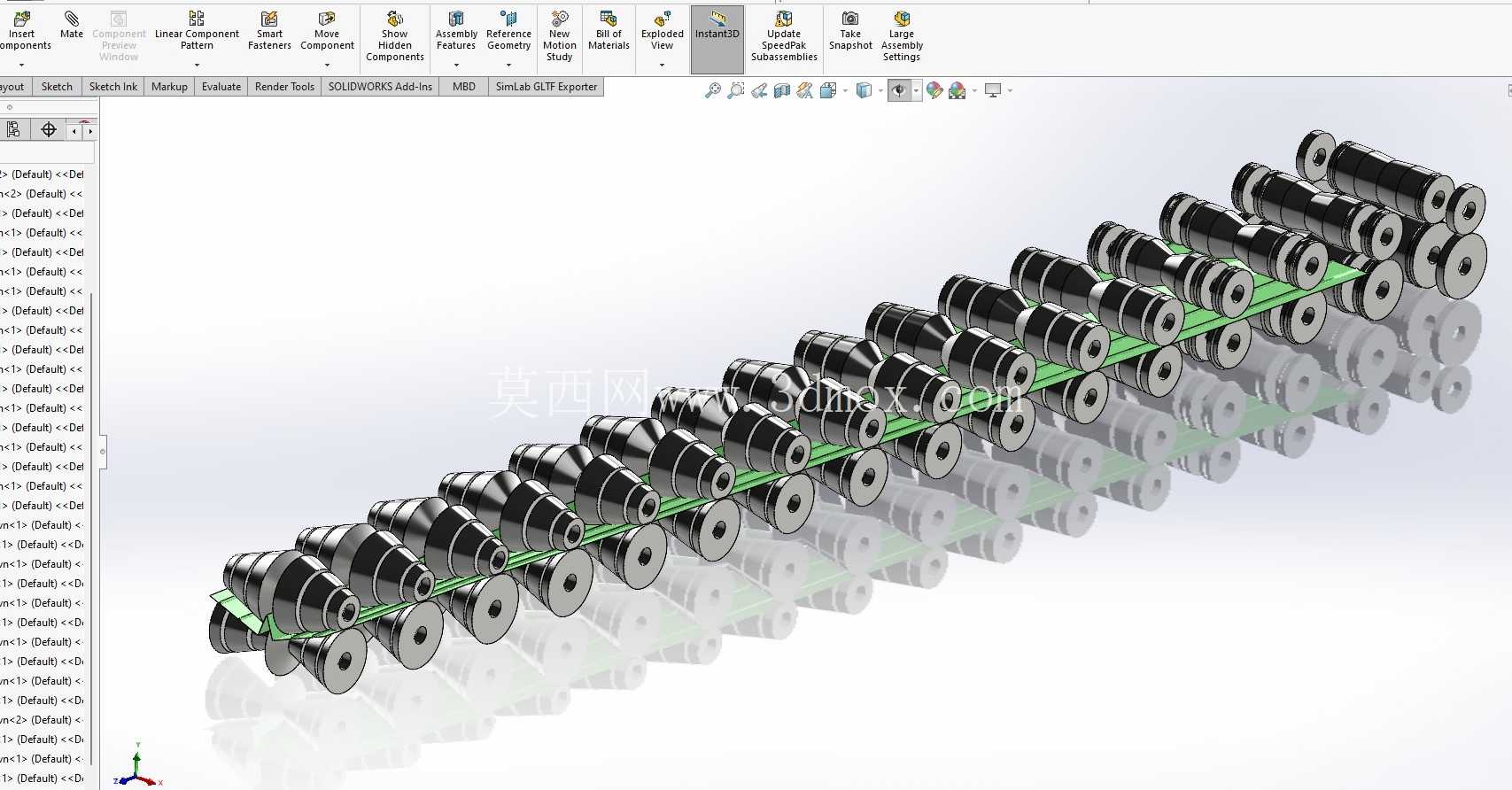
Task: Open View Orientation cube icon
Action: (x=828, y=90)
